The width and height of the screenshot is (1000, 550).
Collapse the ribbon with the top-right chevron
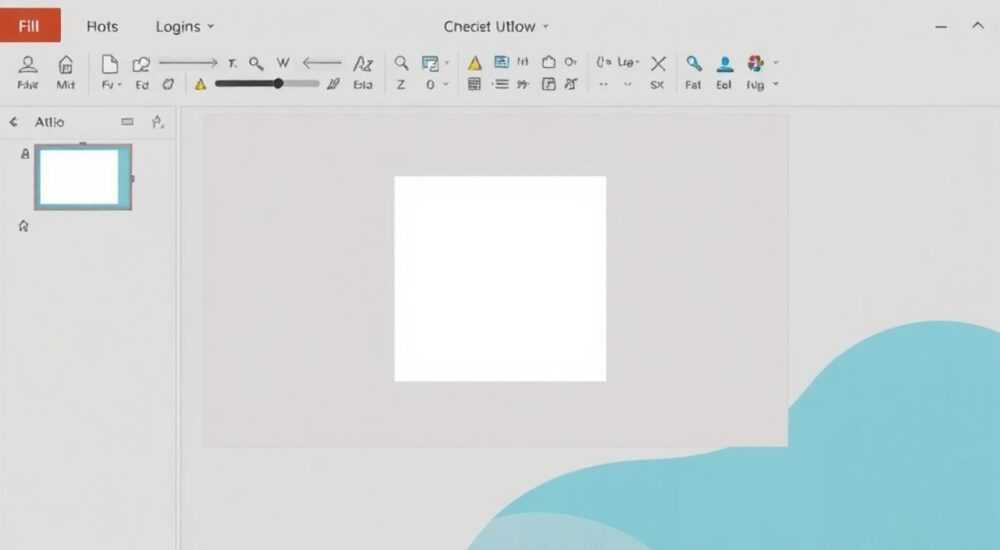pyautogui.click(x=978, y=26)
